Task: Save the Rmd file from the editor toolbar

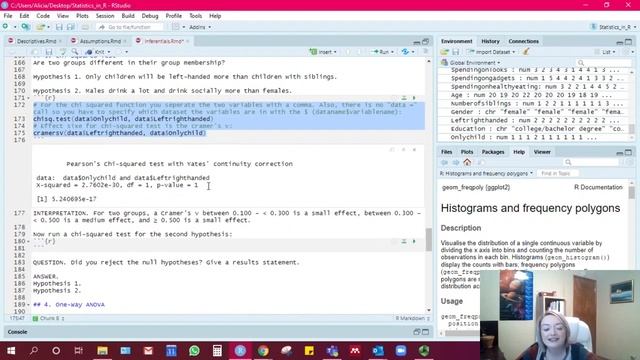Action: coord(49,52)
